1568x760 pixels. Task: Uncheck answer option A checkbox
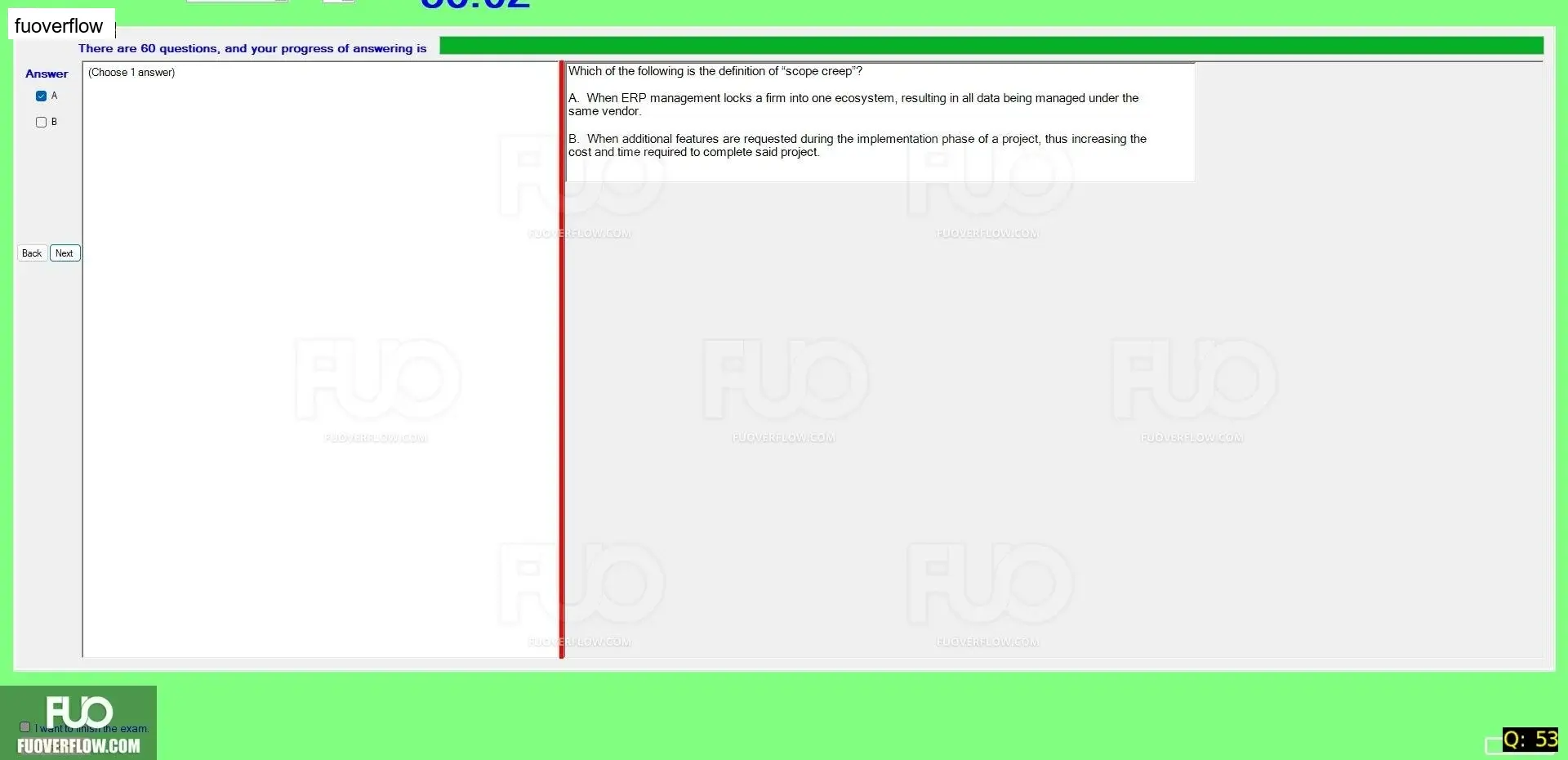pyautogui.click(x=41, y=96)
